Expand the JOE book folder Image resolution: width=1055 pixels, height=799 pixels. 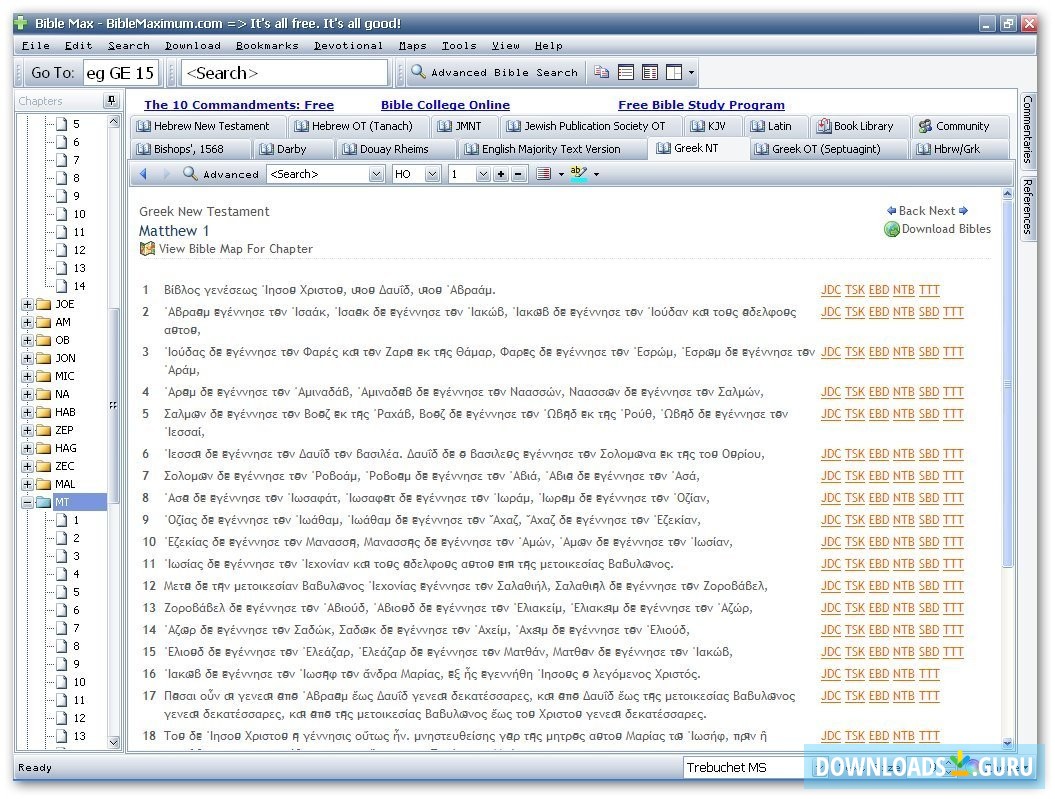[x=27, y=304]
